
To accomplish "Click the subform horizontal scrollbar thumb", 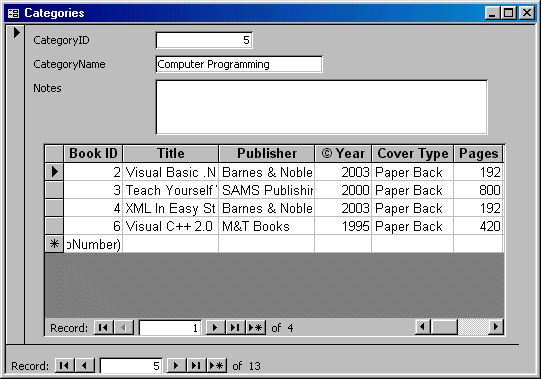I will 444,327.
